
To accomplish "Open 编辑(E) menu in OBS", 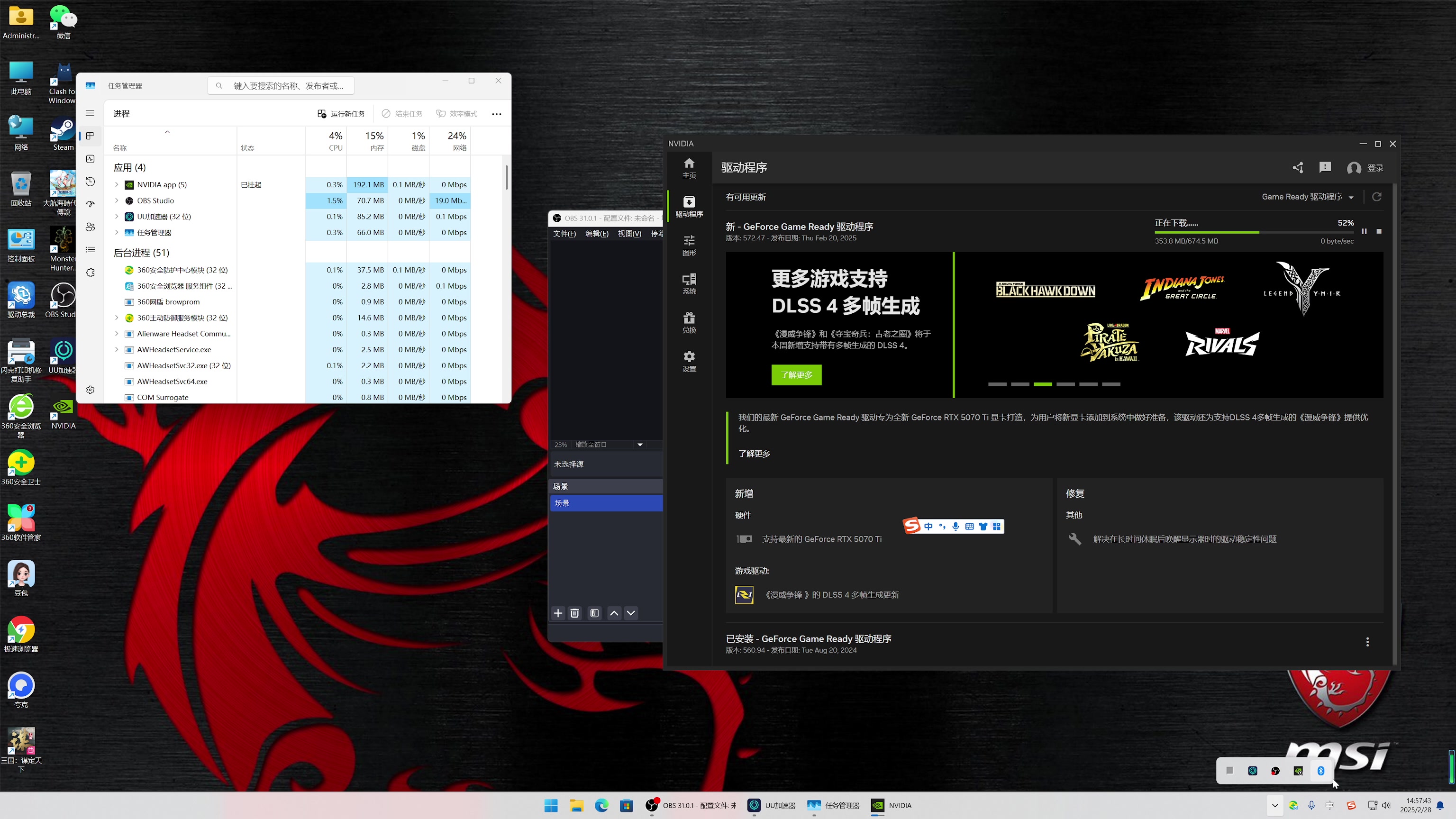I will (597, 234).
